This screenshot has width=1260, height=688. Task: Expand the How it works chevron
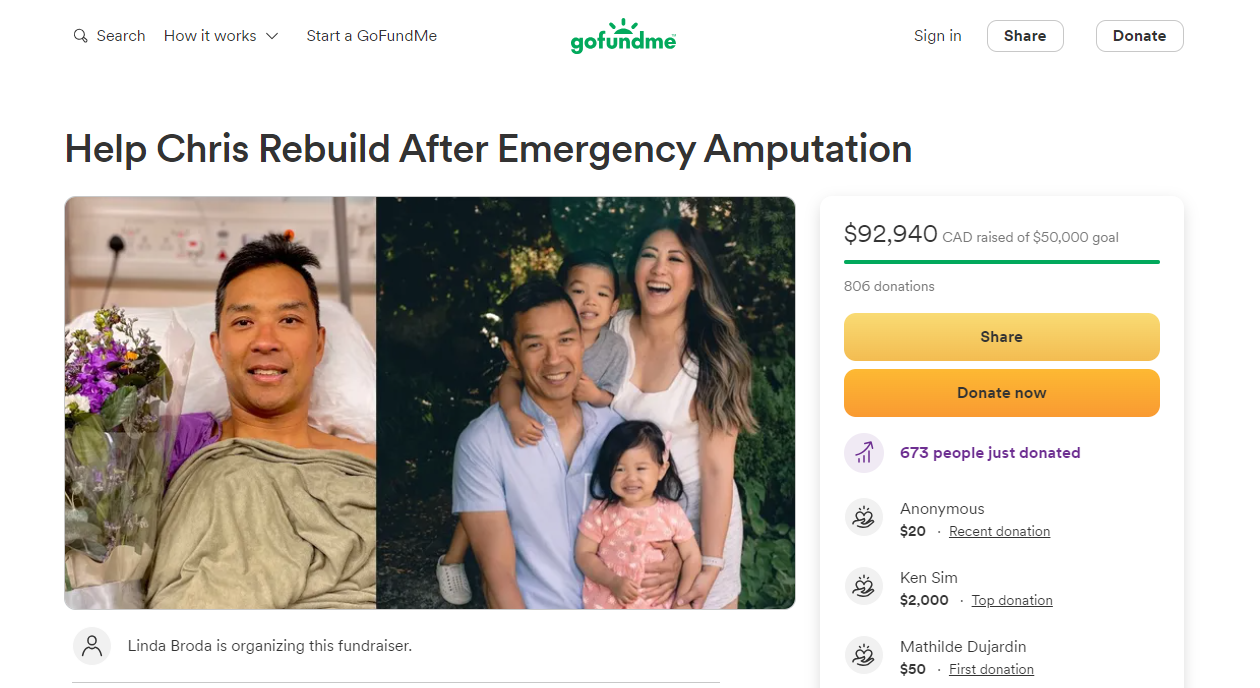272,36
